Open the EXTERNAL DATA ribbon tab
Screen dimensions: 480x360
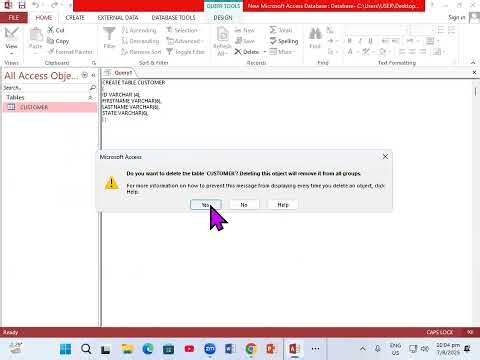tap(118, 18)
